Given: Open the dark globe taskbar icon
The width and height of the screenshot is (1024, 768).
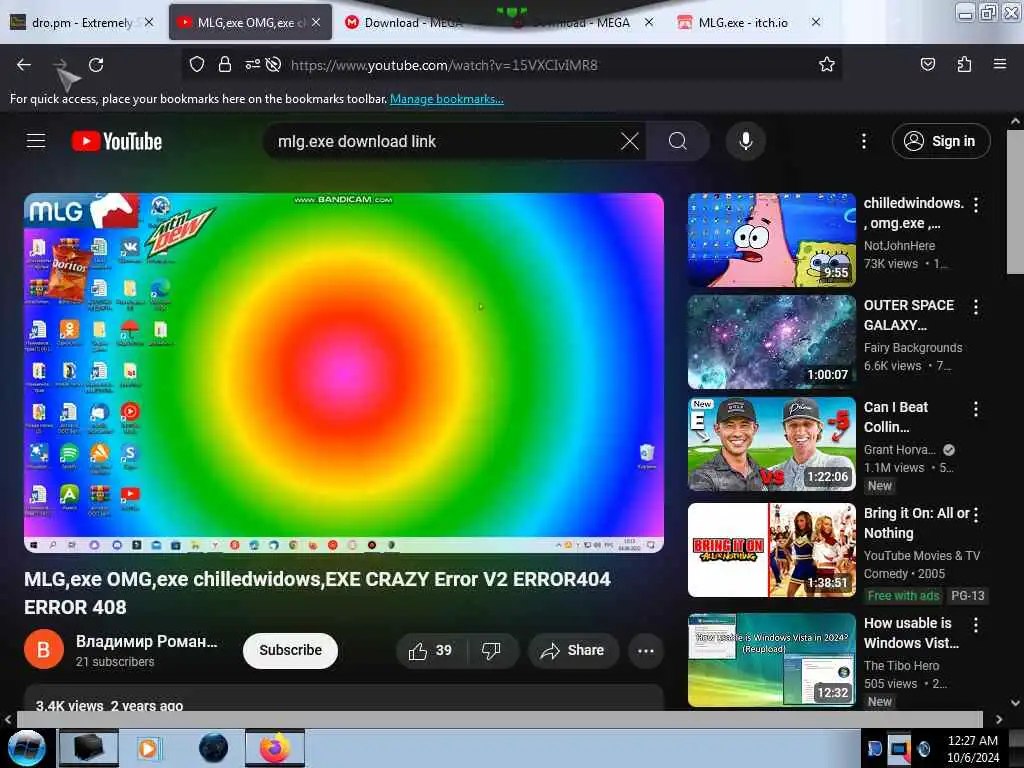Looking at the screenshot, I should coord(213,748).
